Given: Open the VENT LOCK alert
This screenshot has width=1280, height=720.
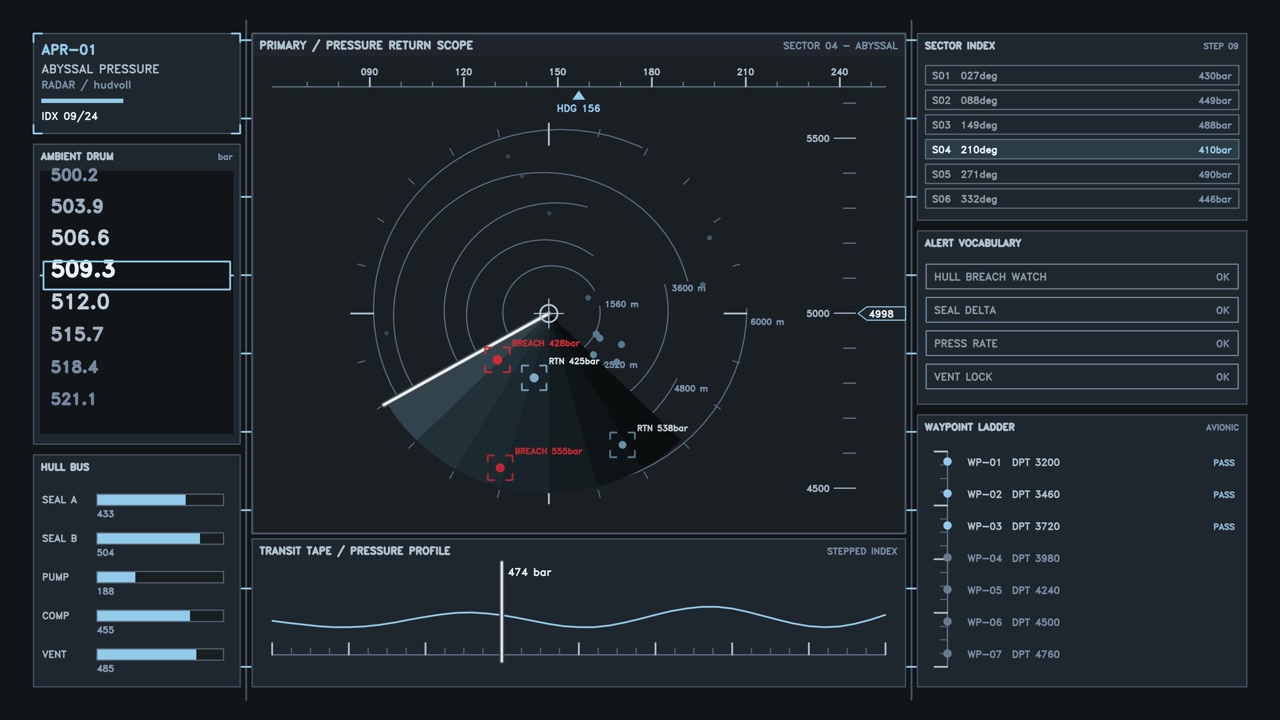Looking at the screenshot, I should (1082, 377).
